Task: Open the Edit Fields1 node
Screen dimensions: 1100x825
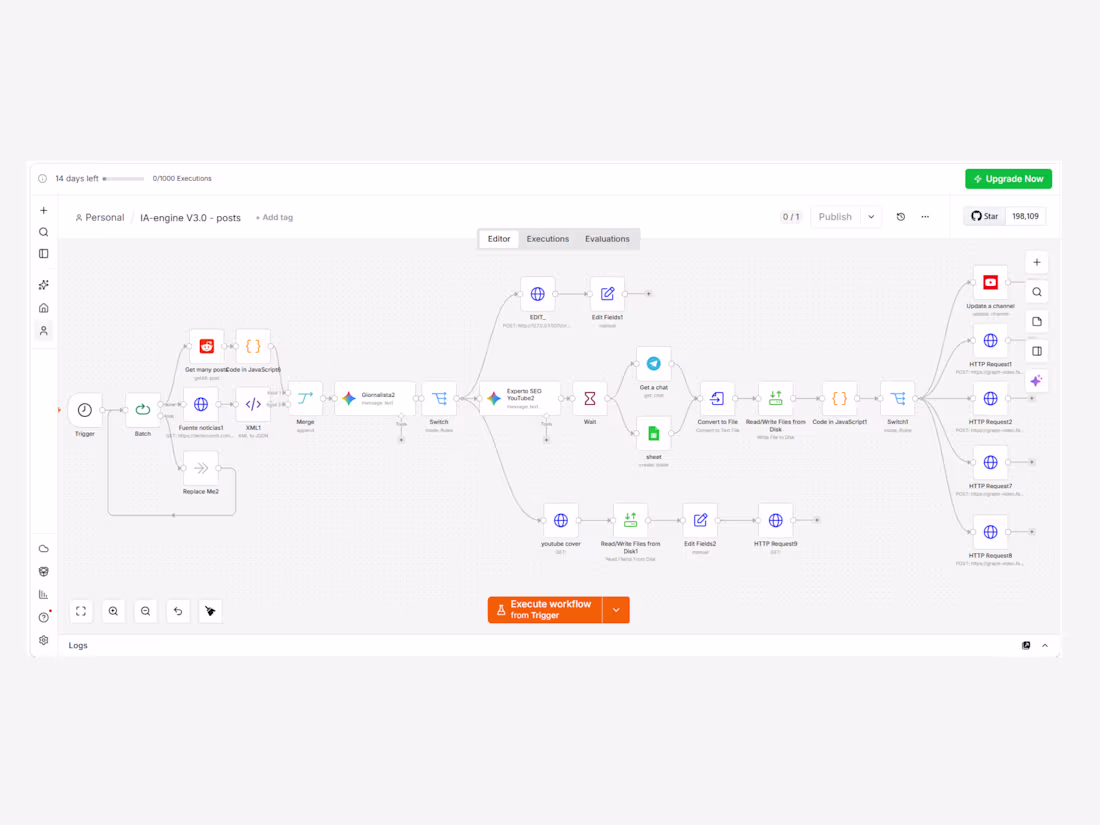Action: [x=608, y=294]
